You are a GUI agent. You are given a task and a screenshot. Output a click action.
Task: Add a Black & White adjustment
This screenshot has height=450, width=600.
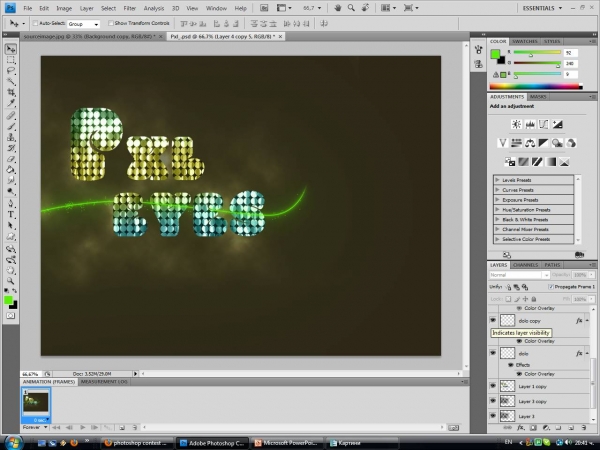click(x=543, y=143)
